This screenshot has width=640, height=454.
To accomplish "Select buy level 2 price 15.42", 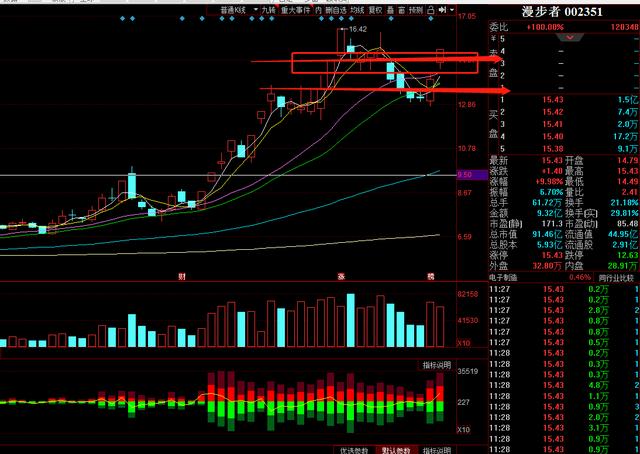I will coord(553,112).
